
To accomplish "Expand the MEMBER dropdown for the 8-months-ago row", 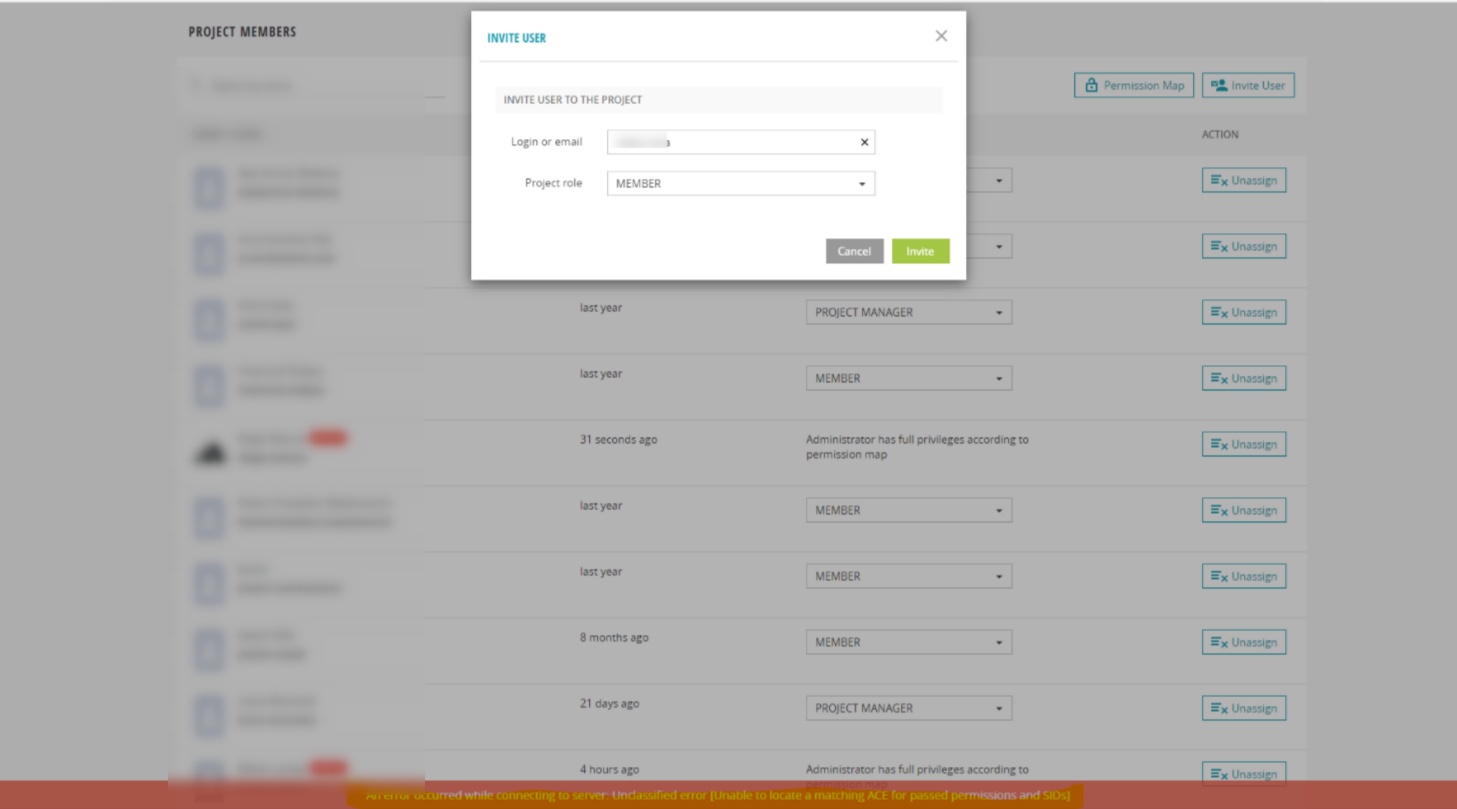I will (x=997, y=641).
